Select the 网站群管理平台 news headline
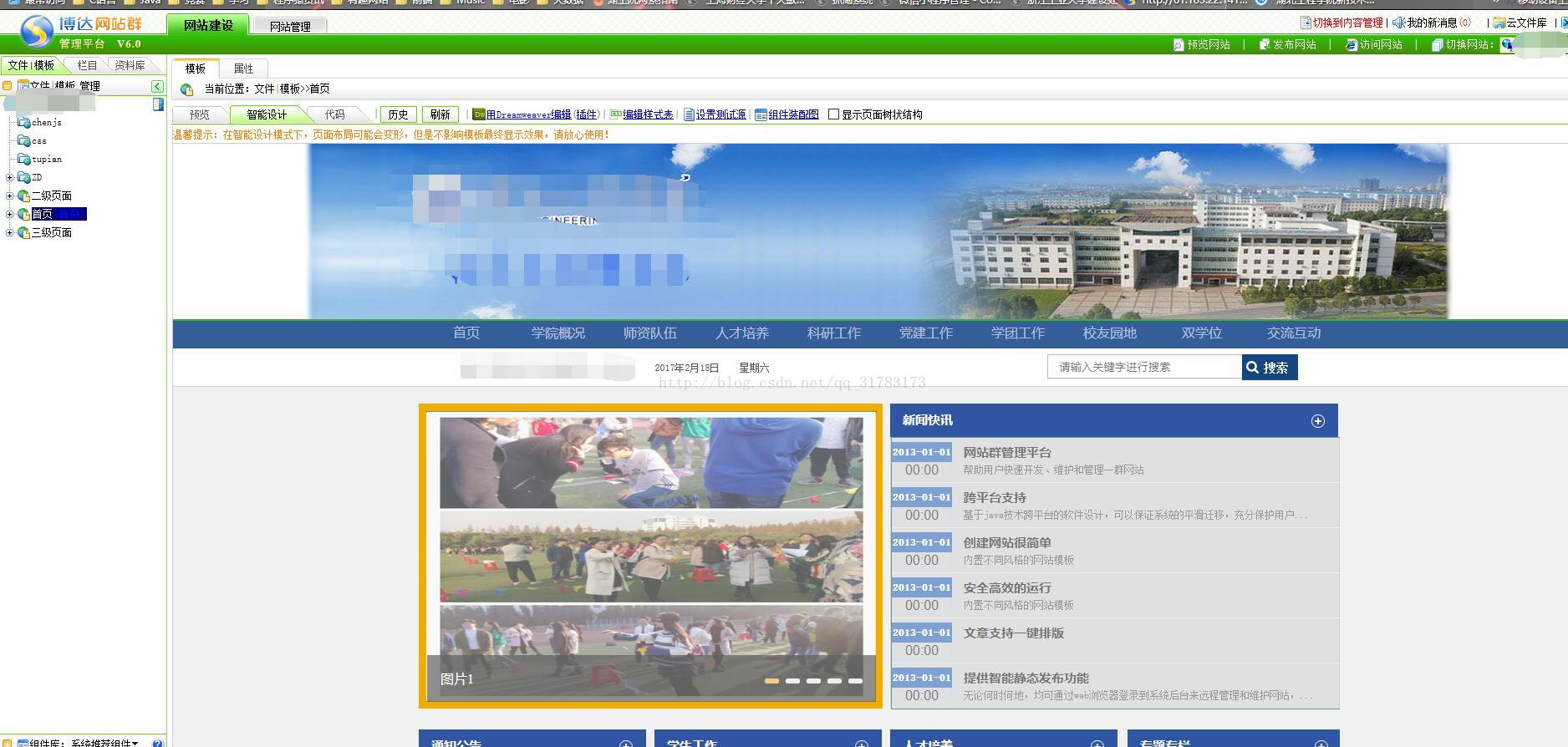1568x747 pixels. tap(1007, 453)
